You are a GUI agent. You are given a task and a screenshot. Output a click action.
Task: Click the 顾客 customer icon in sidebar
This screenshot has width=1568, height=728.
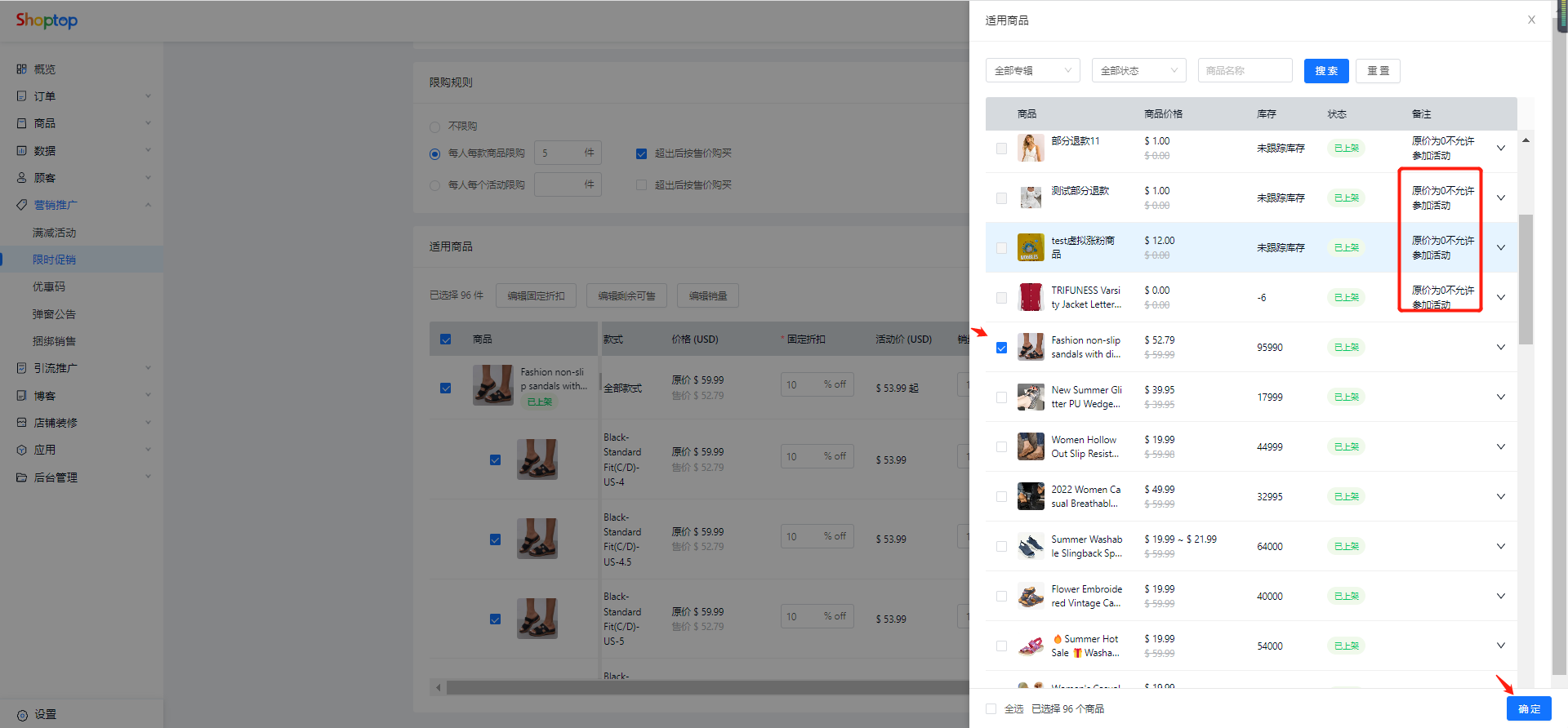point(22,178)
